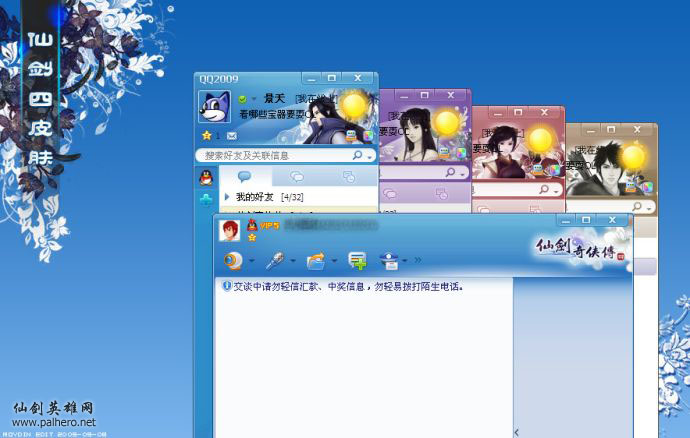Screen dimensions: 690x438
Task: Click the sun weather icon in brown window
Action: (633, 158)
